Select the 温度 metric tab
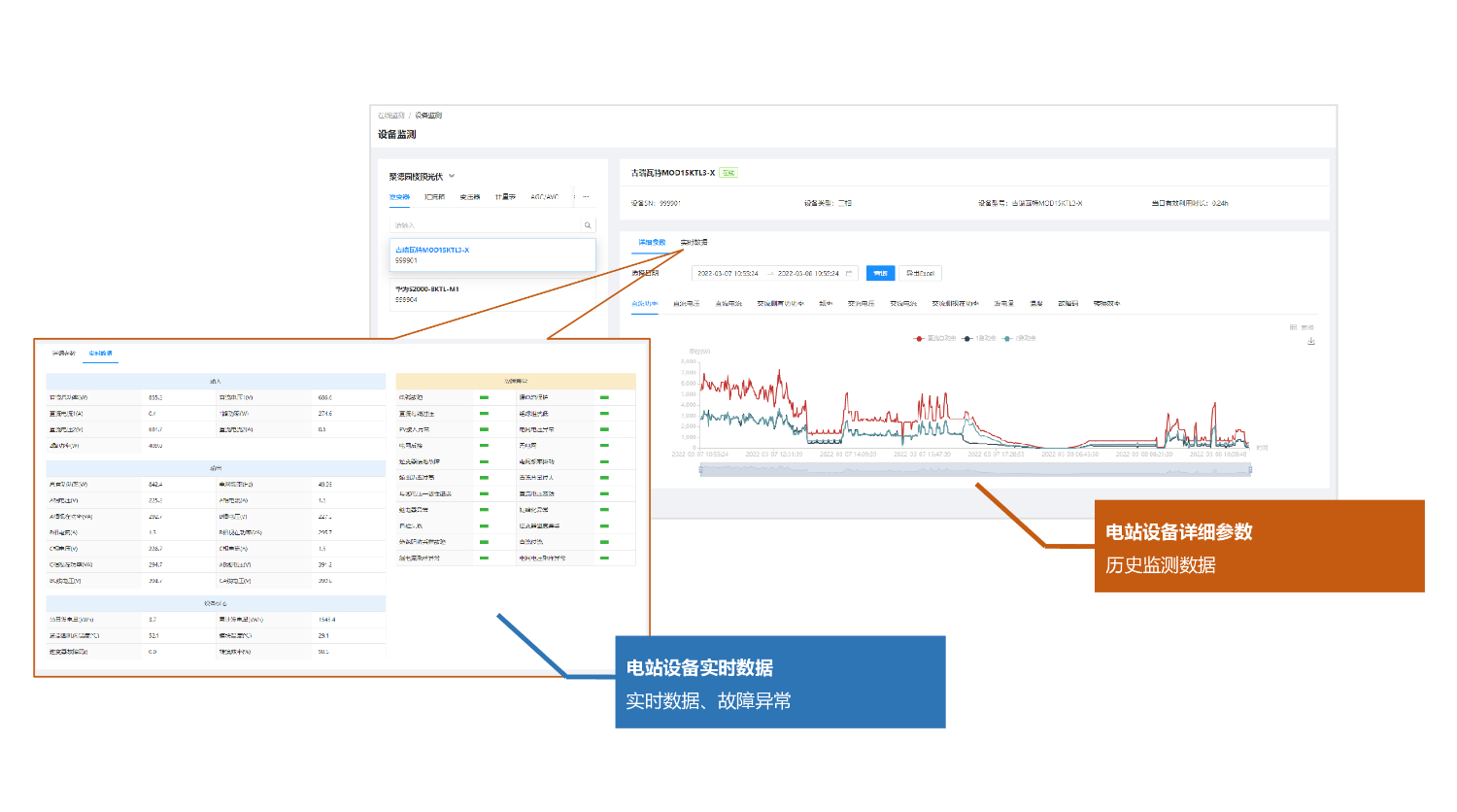This screenshot has width=1457, height=812. [x=1036, y=304]
